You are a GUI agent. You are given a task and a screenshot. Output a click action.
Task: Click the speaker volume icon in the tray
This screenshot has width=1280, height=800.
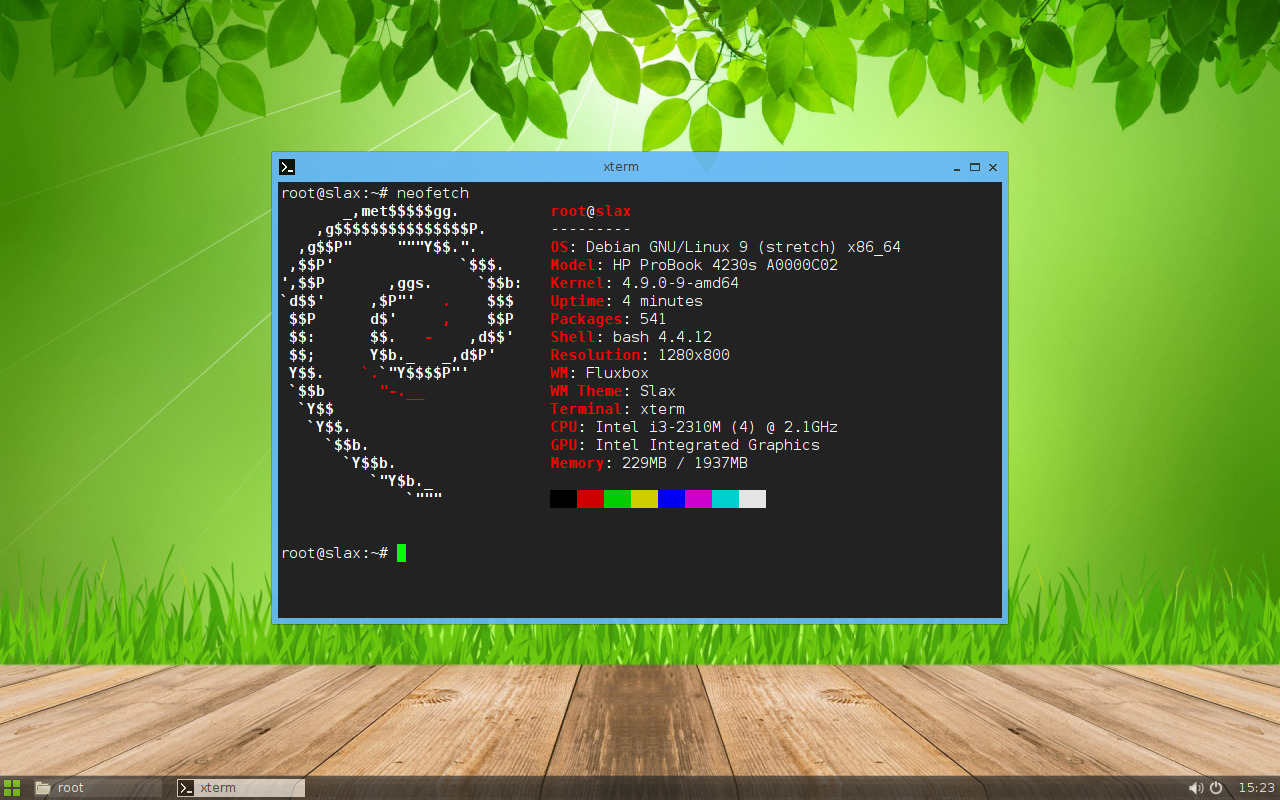pyautogui.click(x=1196, y=787)
